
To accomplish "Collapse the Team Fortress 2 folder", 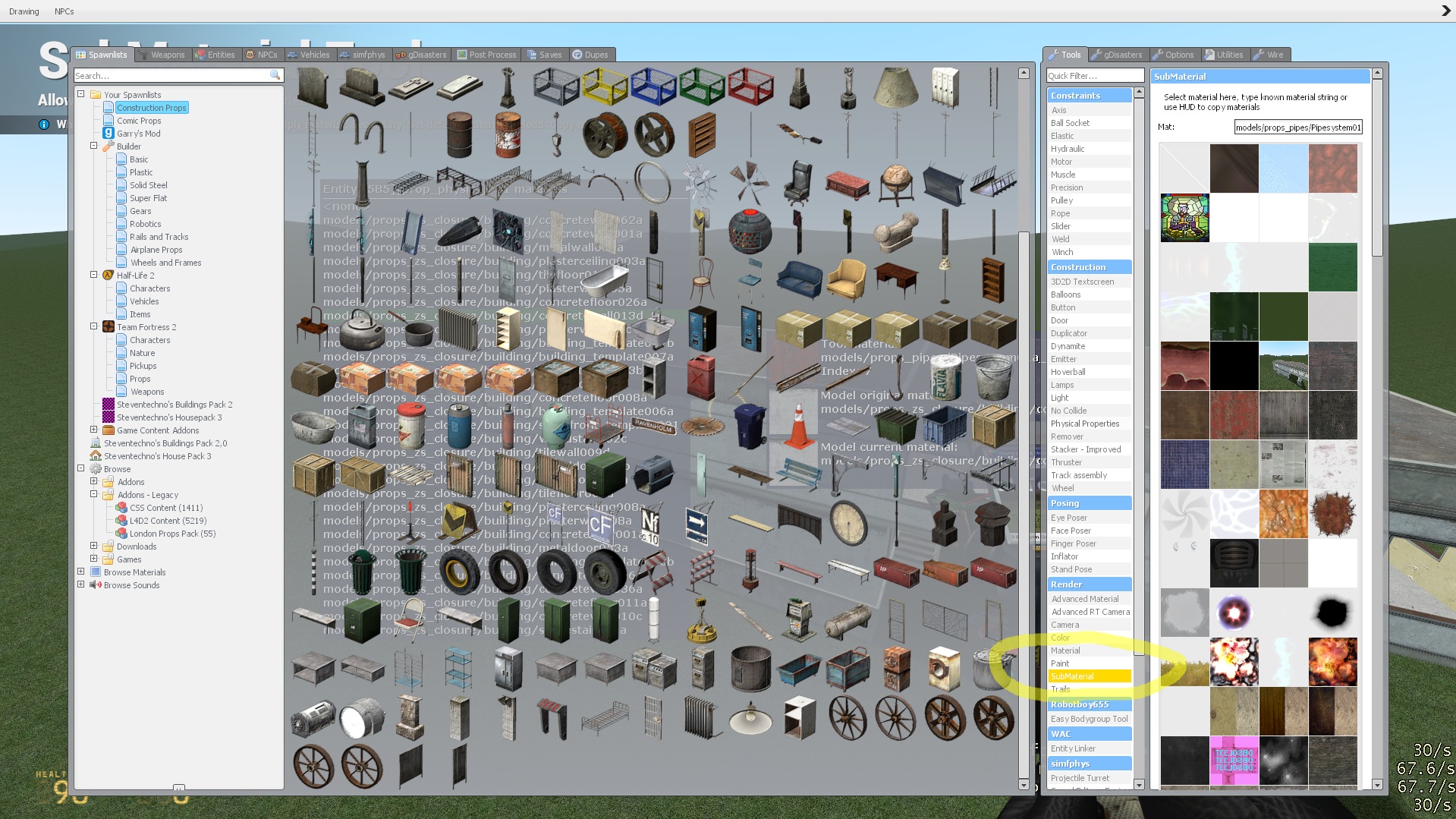I will (94, 326).
